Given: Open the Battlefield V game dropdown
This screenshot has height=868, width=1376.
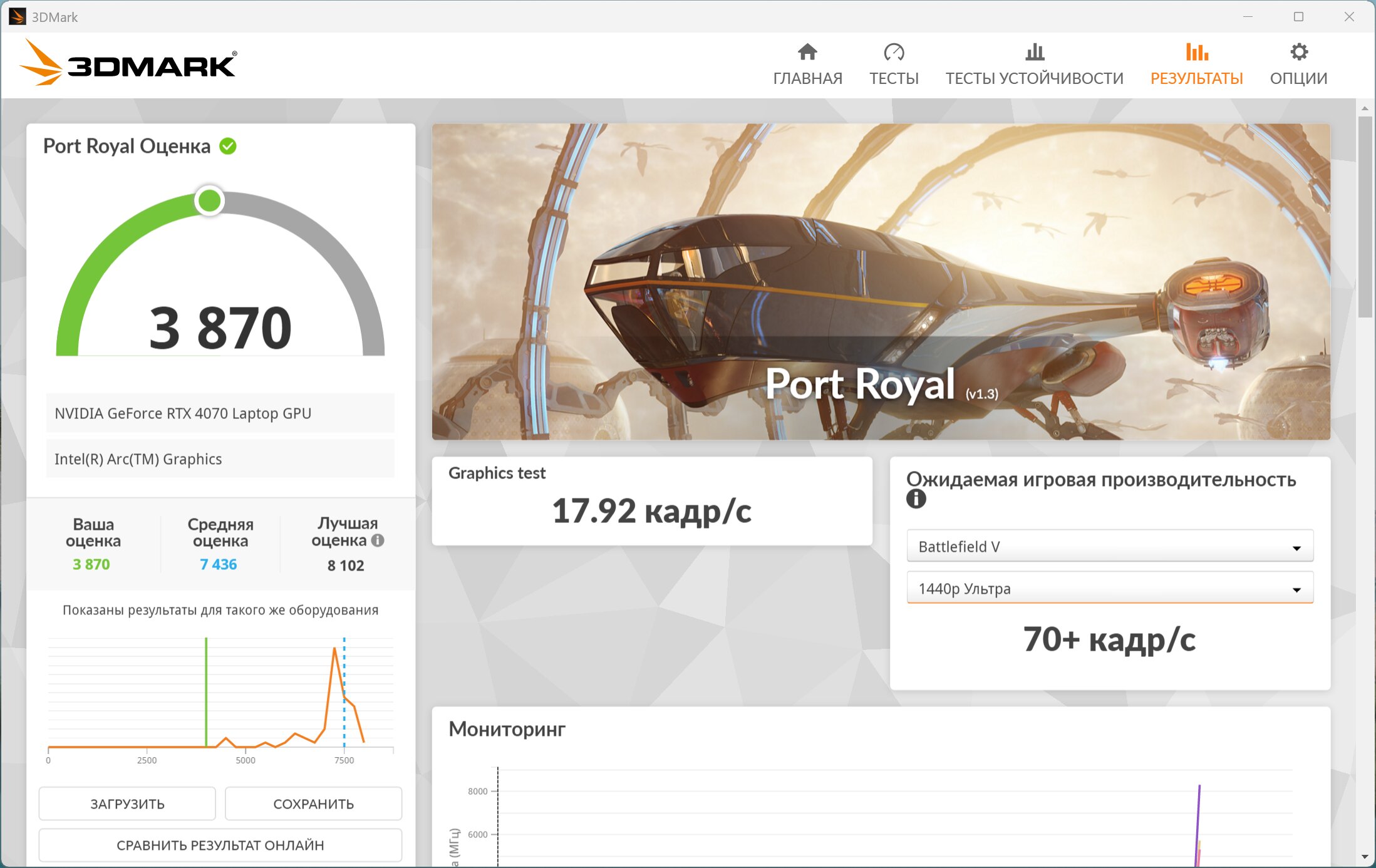Looking at the screenshot, I should coord(1109,547).
